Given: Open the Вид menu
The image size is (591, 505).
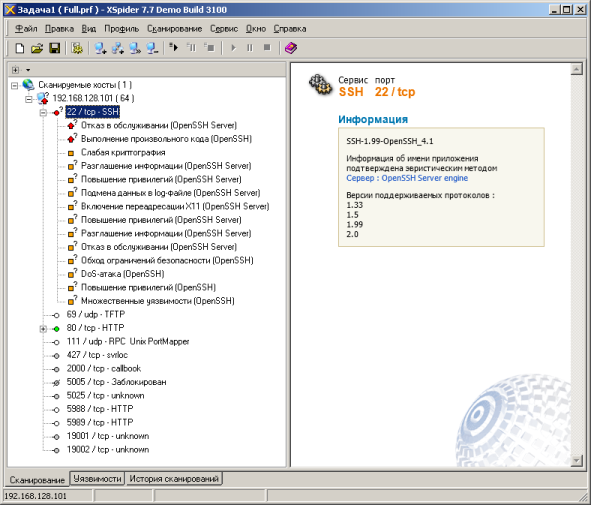Looking at the screenshot, I should point(89,29).
